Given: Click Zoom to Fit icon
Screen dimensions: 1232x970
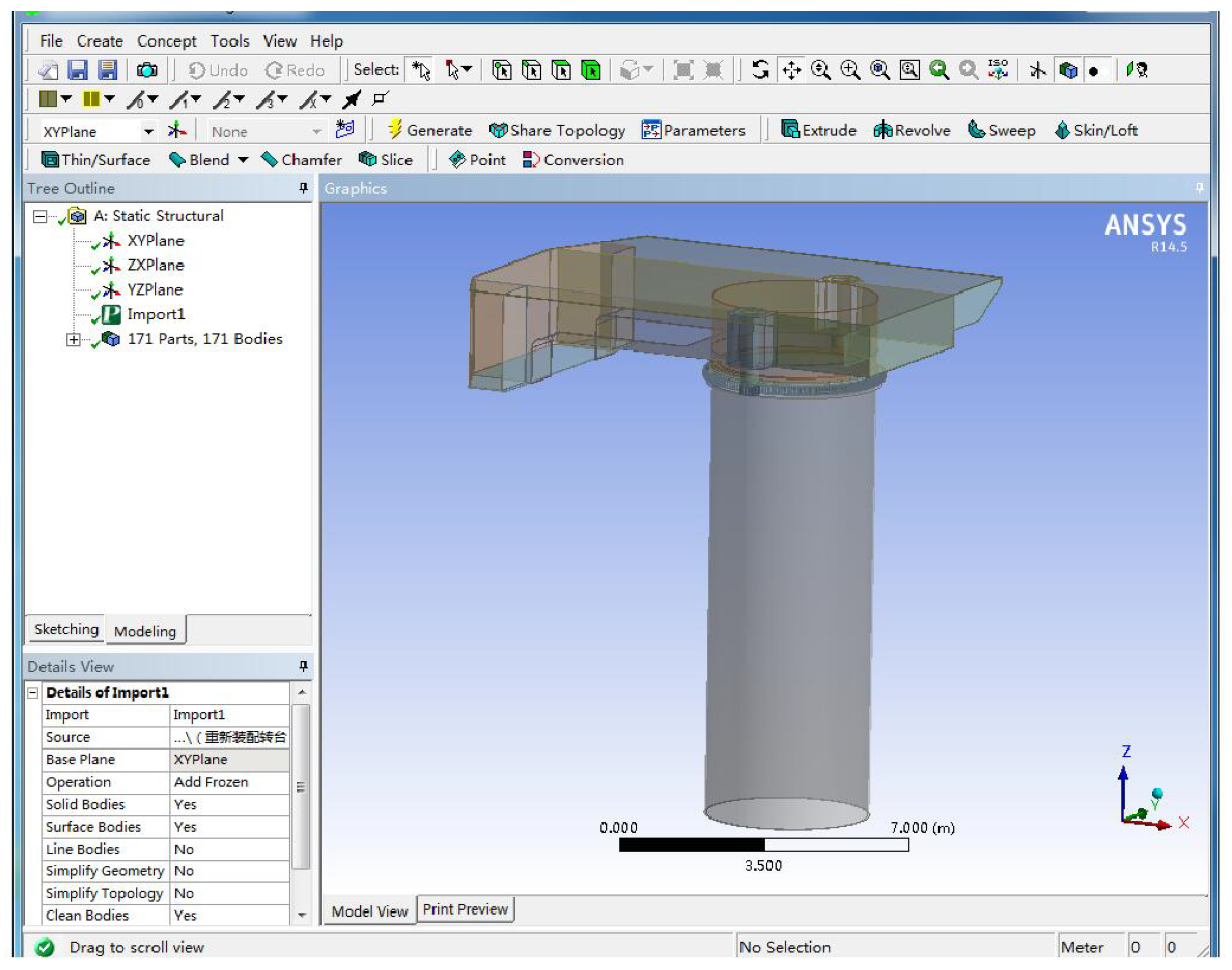Looking at the screenshot, I should pos(880,70).
